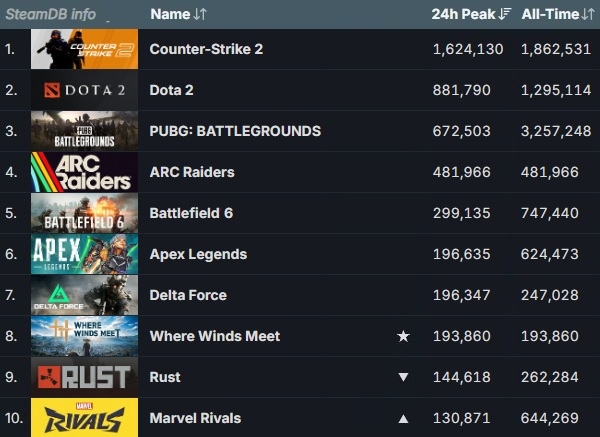The width and height of the screenshot is (600, 437).
Task: Open the Where Winds Meet game link
Action: pos(214,336)
